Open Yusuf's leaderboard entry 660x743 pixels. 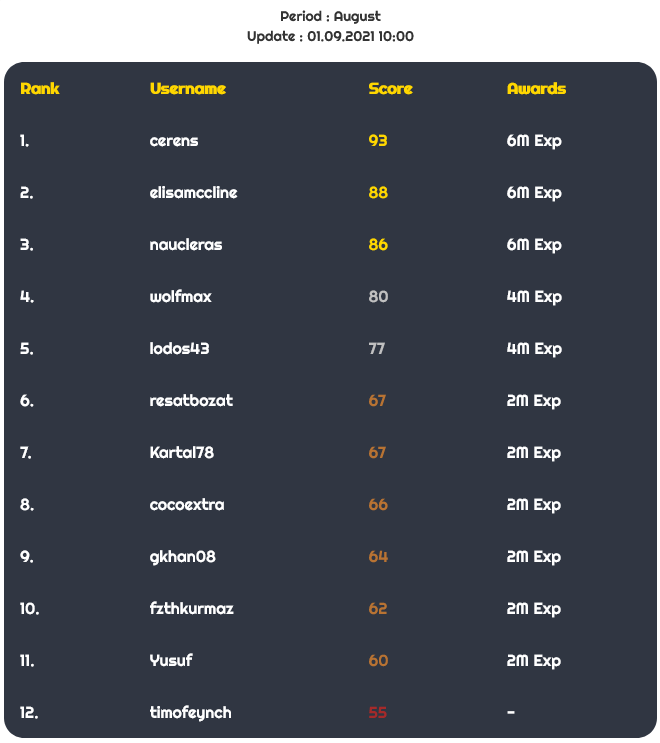pos(171,661)
